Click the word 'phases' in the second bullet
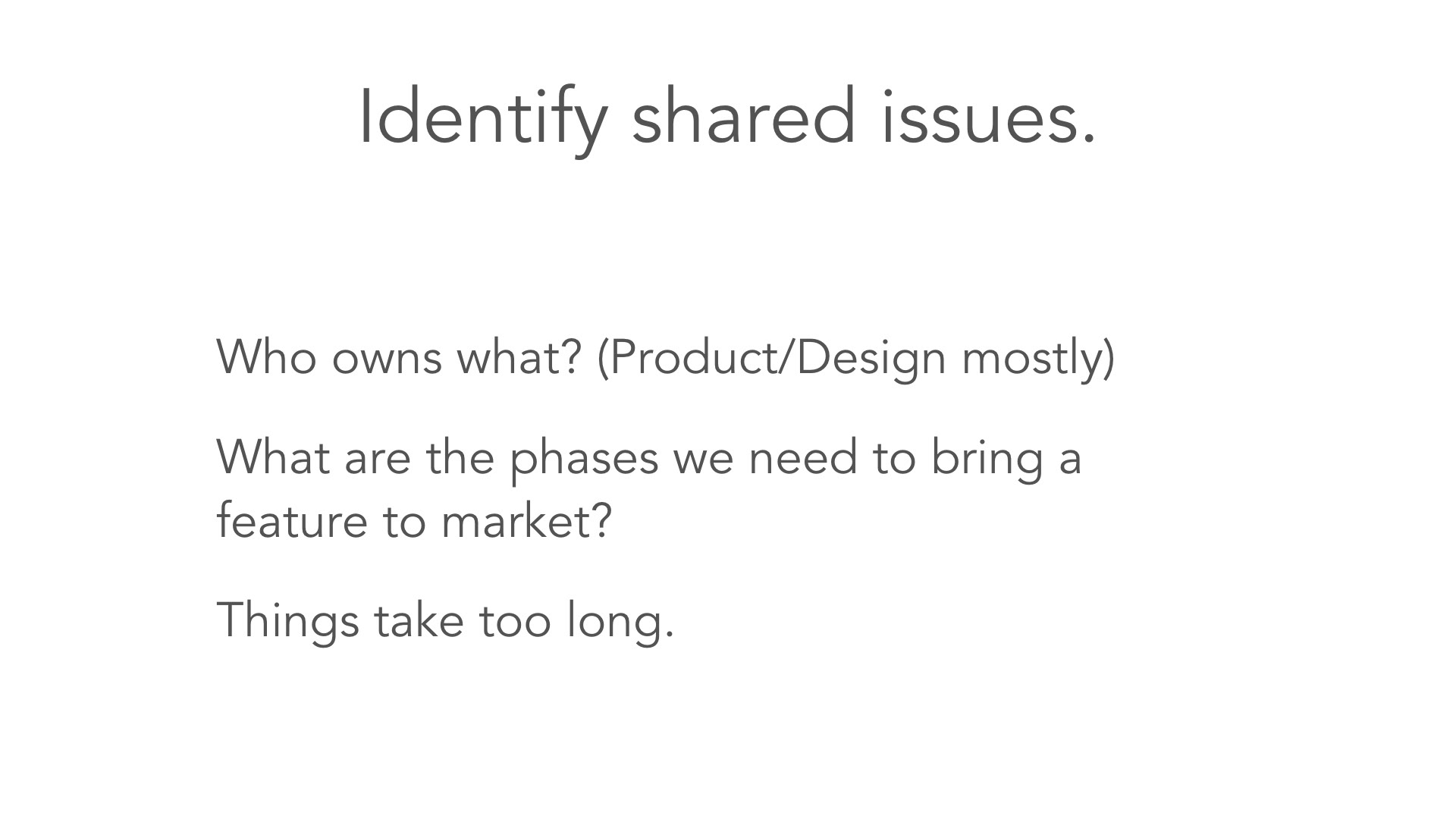 pos(584,460)
